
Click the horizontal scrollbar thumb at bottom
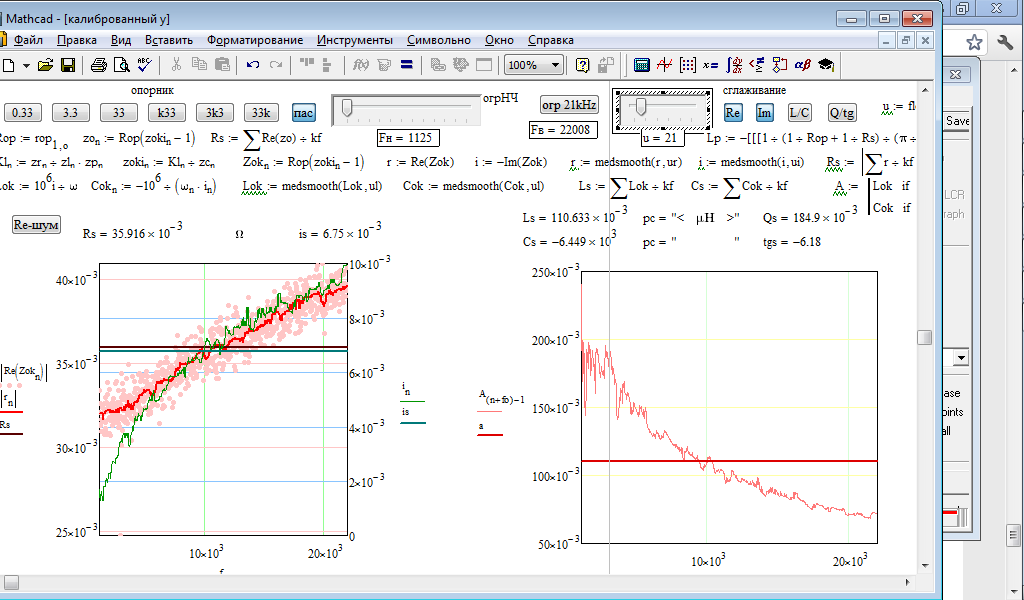[x=11, y=582]
